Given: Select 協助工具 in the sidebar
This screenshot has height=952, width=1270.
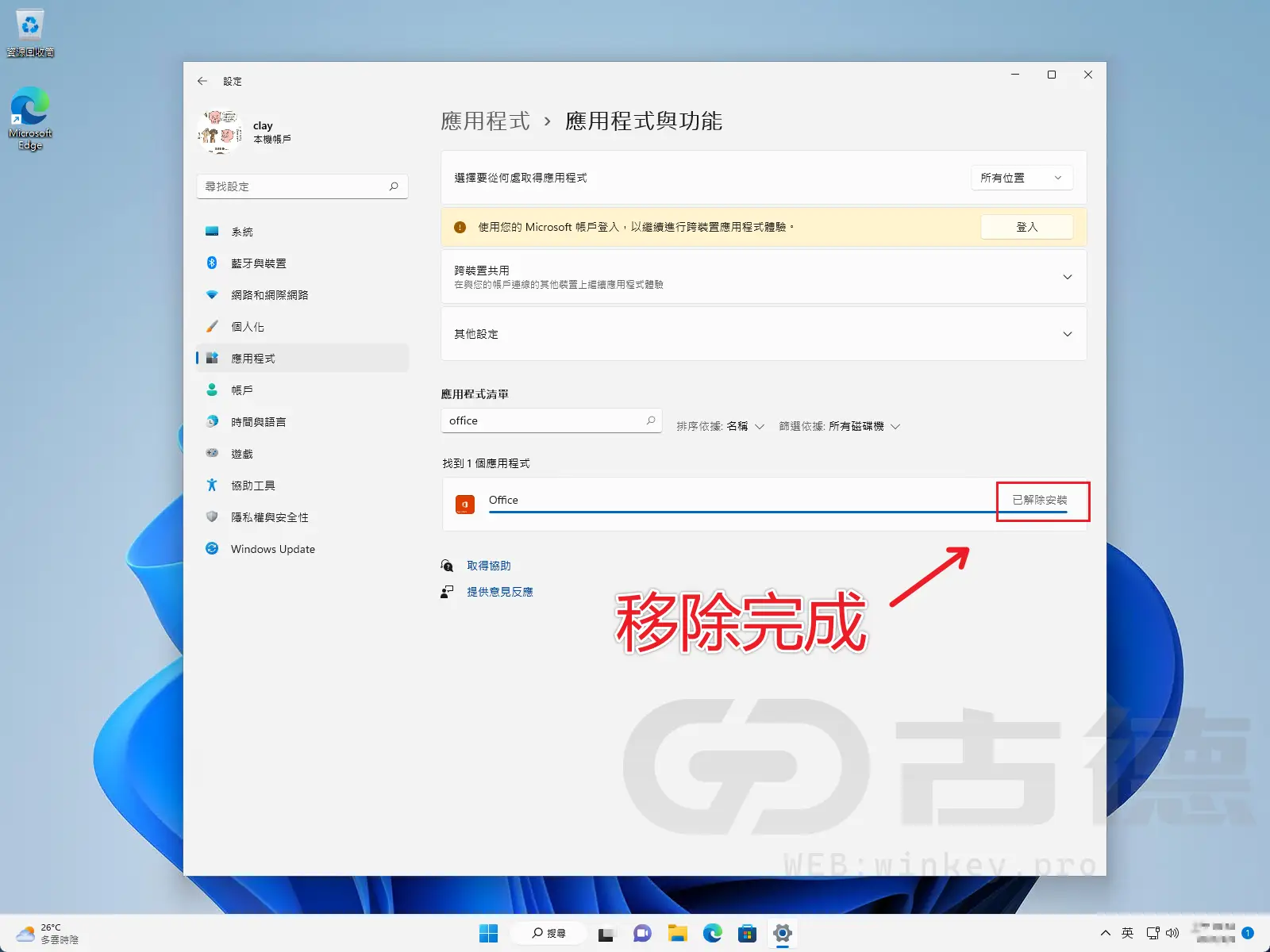Looking at the screenshot, I should 252,485.
